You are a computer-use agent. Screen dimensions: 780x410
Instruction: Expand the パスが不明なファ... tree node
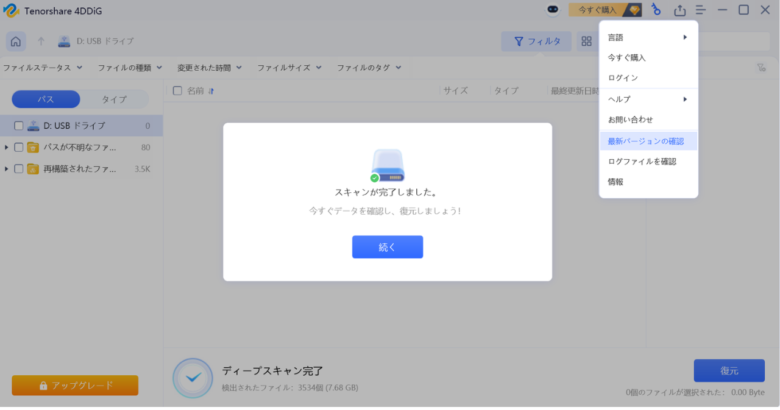6,147
